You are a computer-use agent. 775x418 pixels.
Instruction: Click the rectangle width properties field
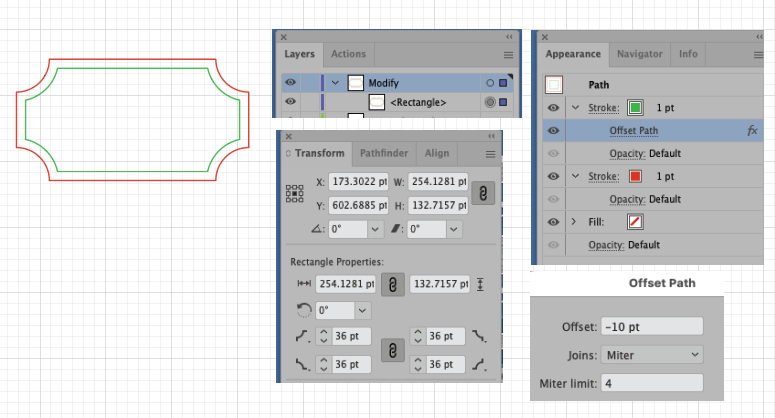coord(345,284)
